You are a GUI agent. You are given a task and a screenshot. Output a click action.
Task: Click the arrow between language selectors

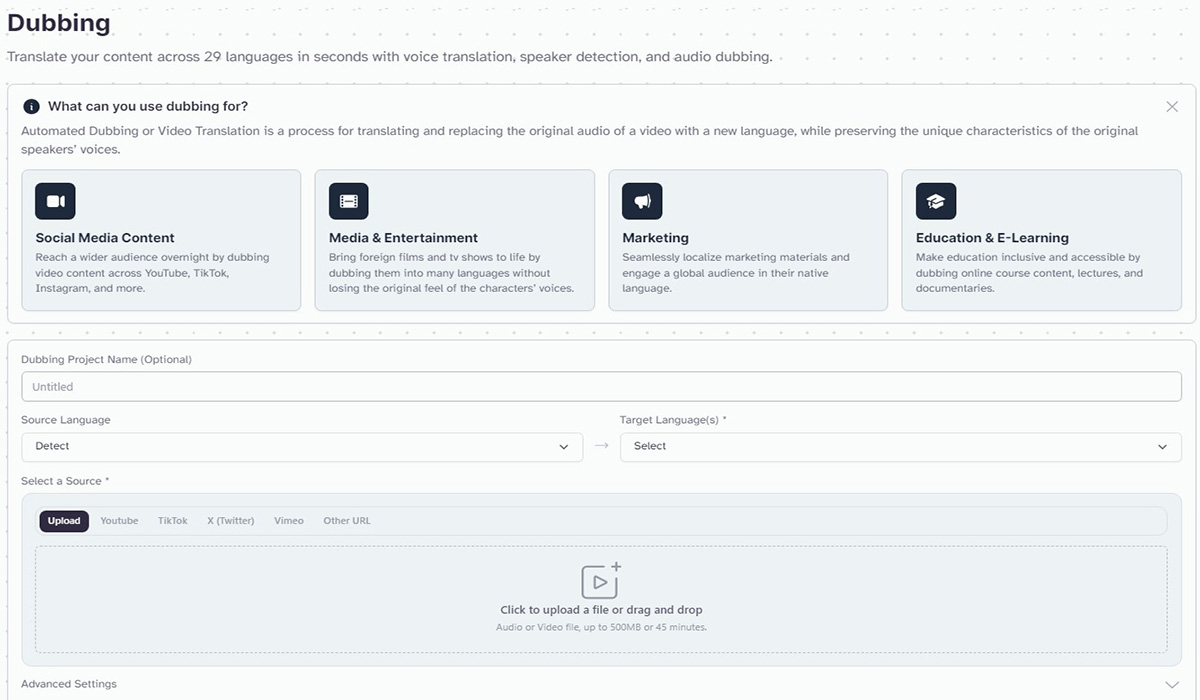pos(601,446)
